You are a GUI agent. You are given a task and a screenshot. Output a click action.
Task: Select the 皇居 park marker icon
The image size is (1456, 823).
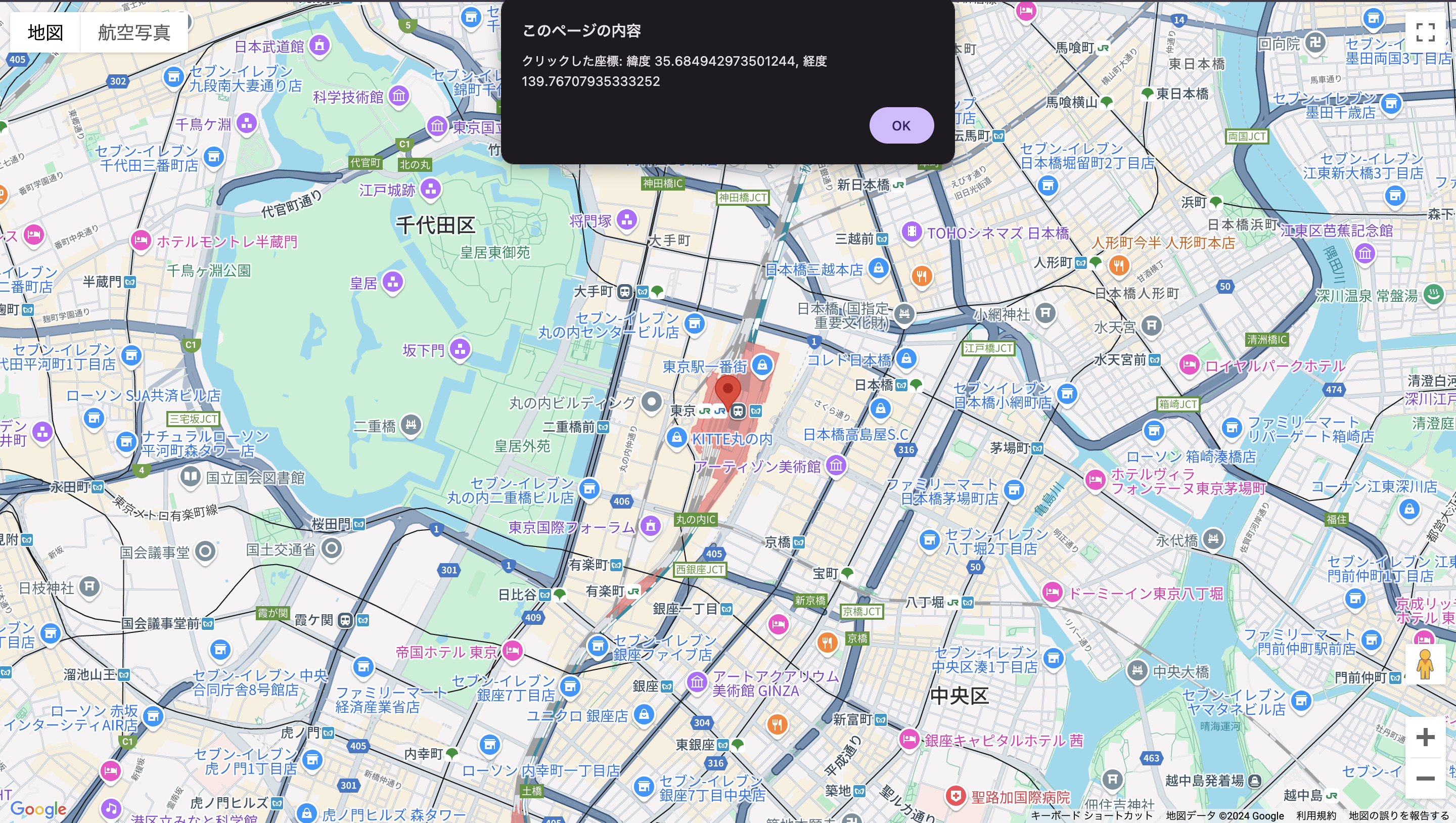[x=392, y=282]
